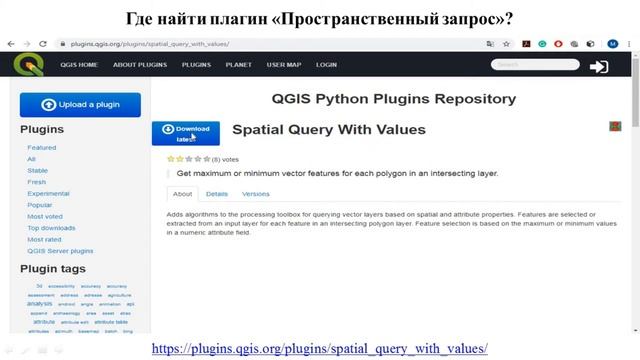640x360 pixels.
Task: Click the fifth rating star
Action: (x=207, y=159)
